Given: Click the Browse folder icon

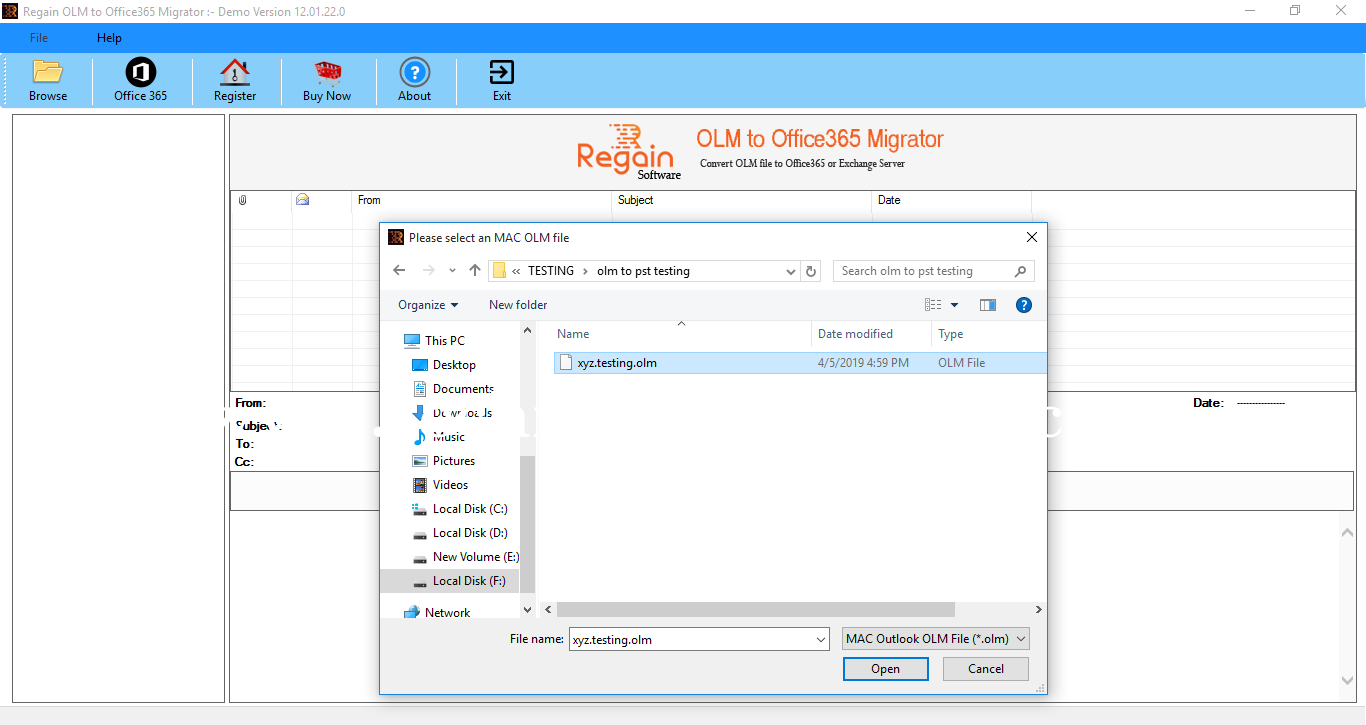Looking at the screenshot, I should coord(48,72).
